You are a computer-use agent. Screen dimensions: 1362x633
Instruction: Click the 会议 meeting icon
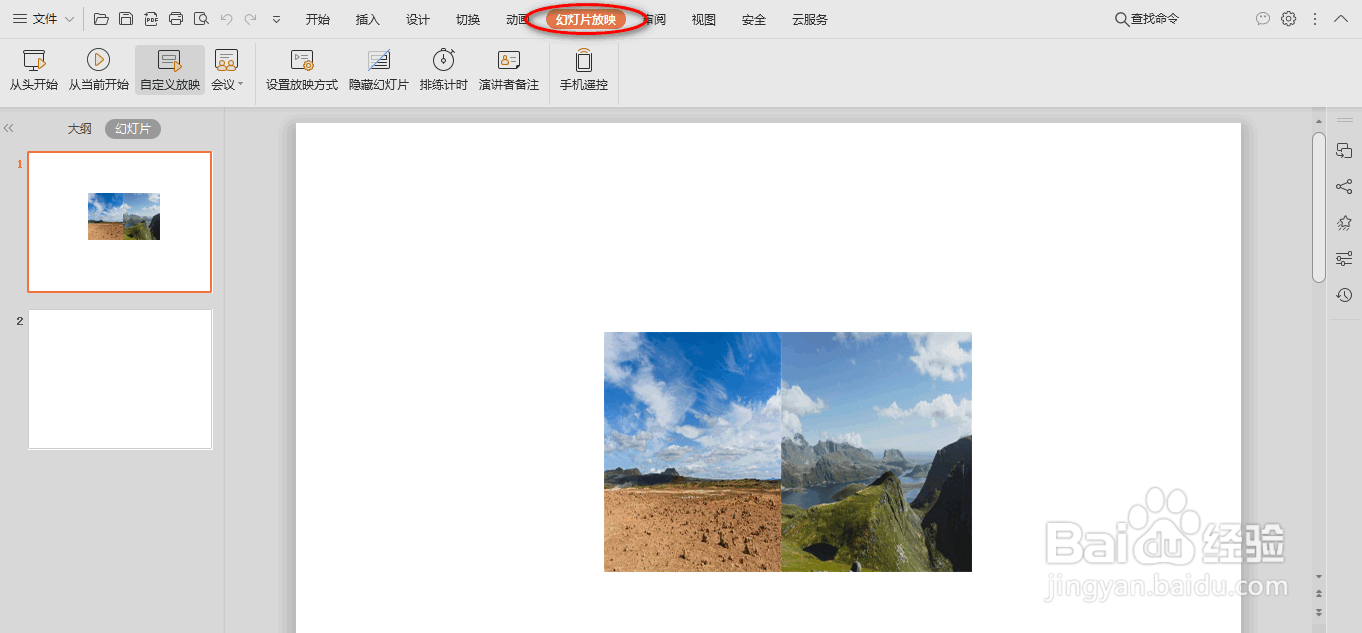pos(227,60)
